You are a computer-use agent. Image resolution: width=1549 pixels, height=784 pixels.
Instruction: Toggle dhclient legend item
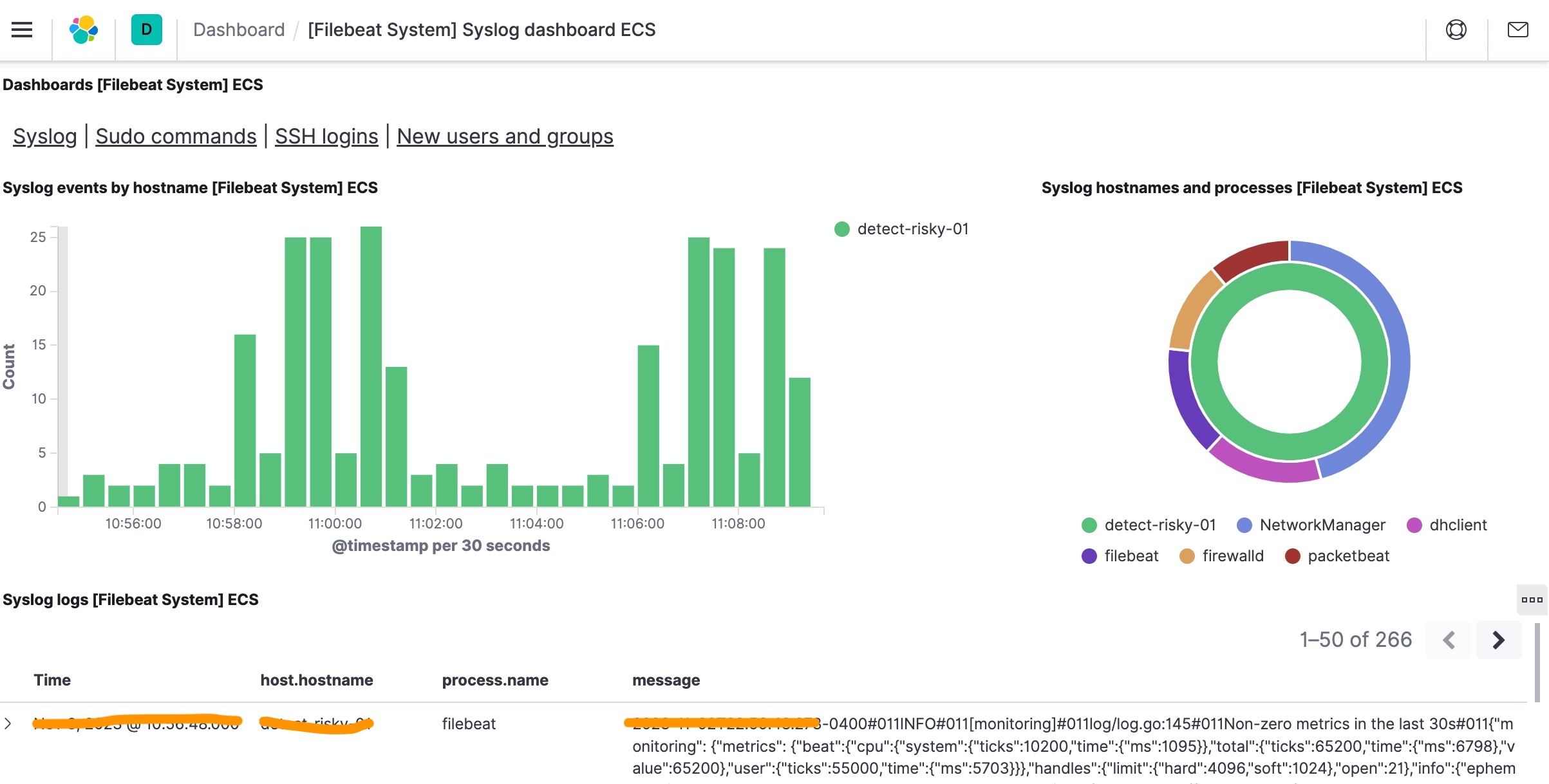pos(1447,525)
